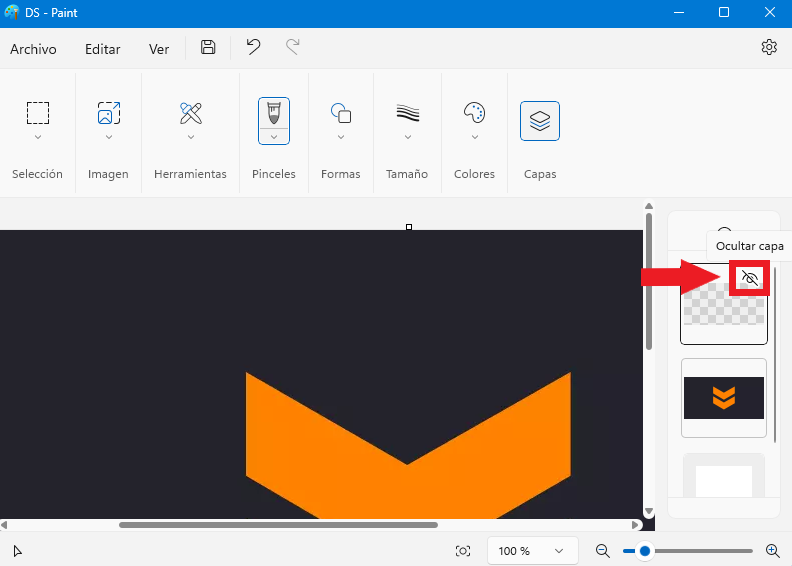
Task: Expand the Colores dropdown arrow
Action: click(x=475, y=137)
